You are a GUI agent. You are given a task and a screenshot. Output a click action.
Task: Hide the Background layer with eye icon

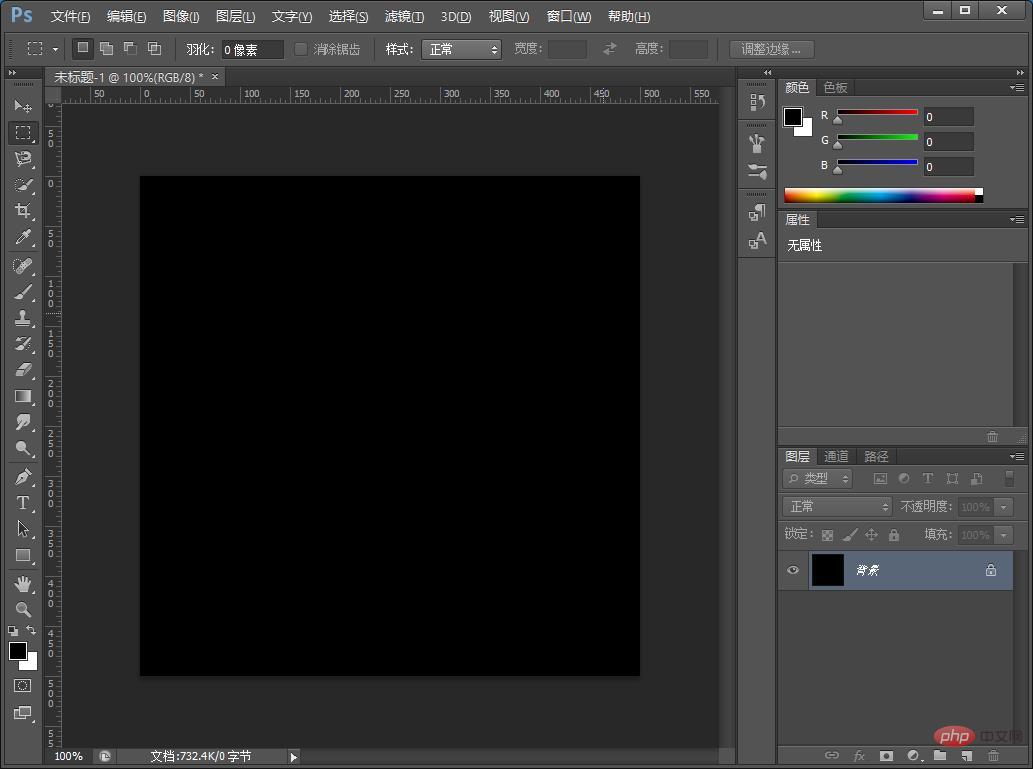point(793,570)
